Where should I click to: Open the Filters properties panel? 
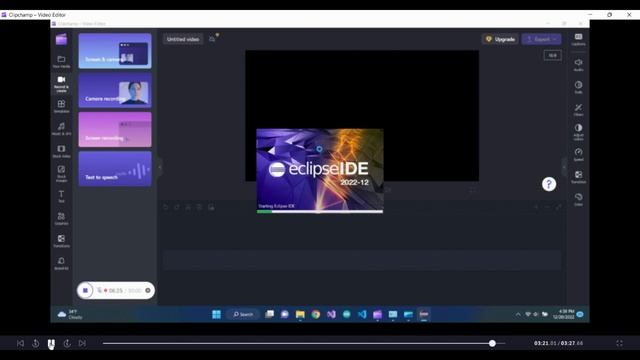click(578, 110)
